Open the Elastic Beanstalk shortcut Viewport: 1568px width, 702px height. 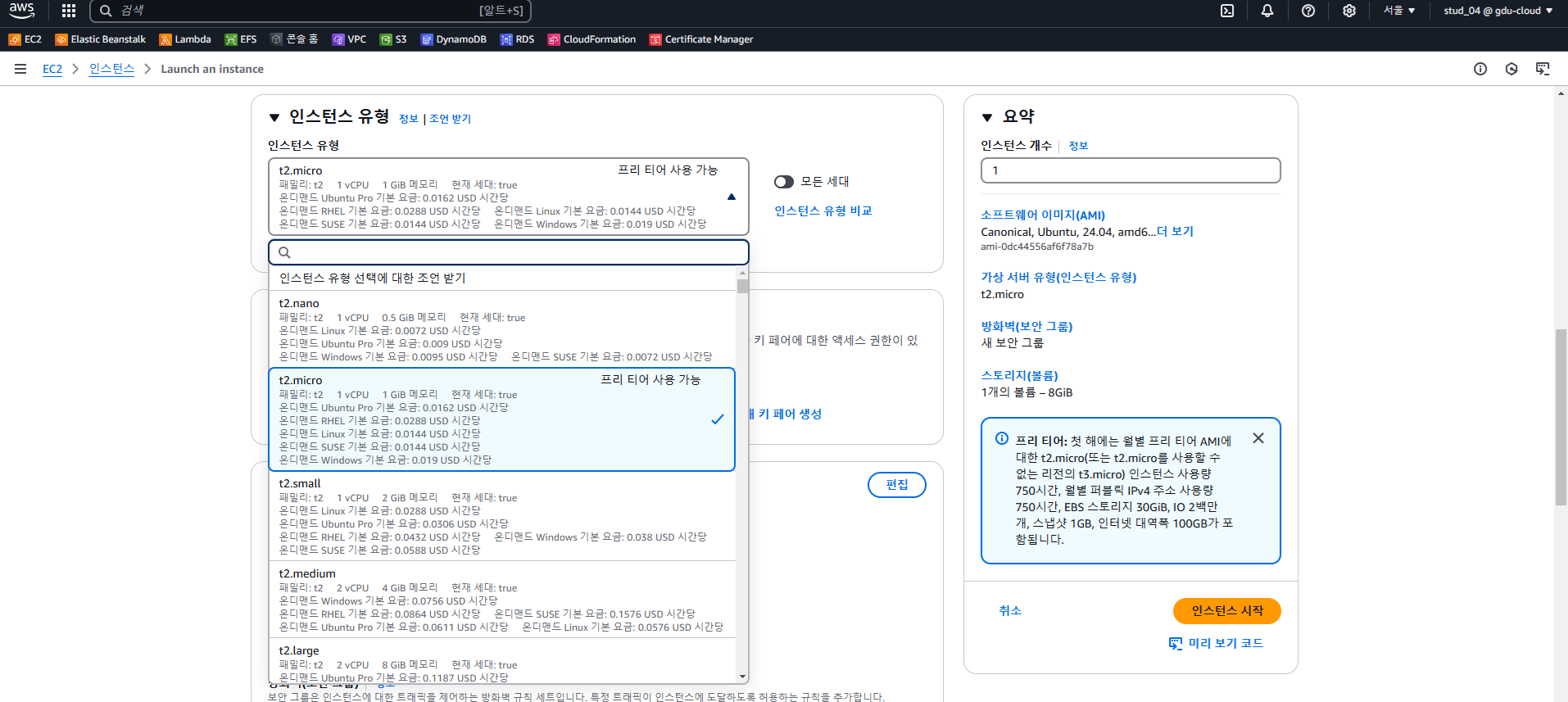pyautogui.click(x=100, y=39)
